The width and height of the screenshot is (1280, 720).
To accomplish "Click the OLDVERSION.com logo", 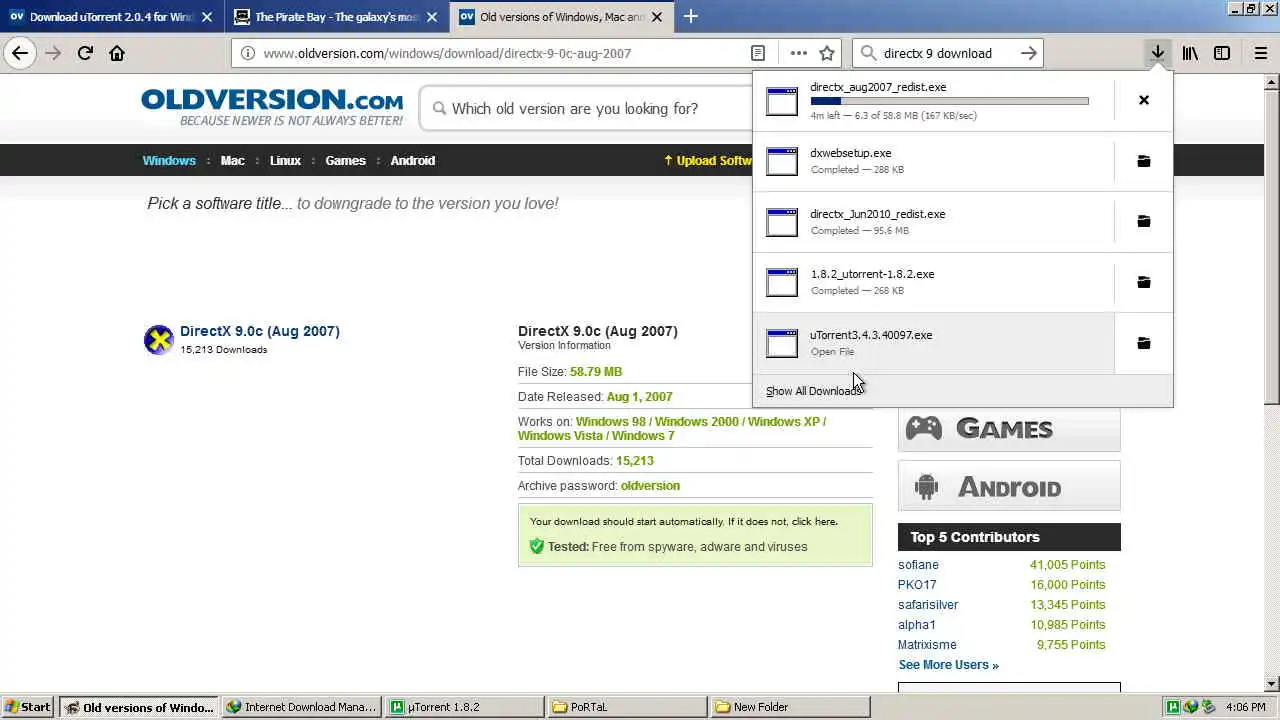I will tap(272, 107).
